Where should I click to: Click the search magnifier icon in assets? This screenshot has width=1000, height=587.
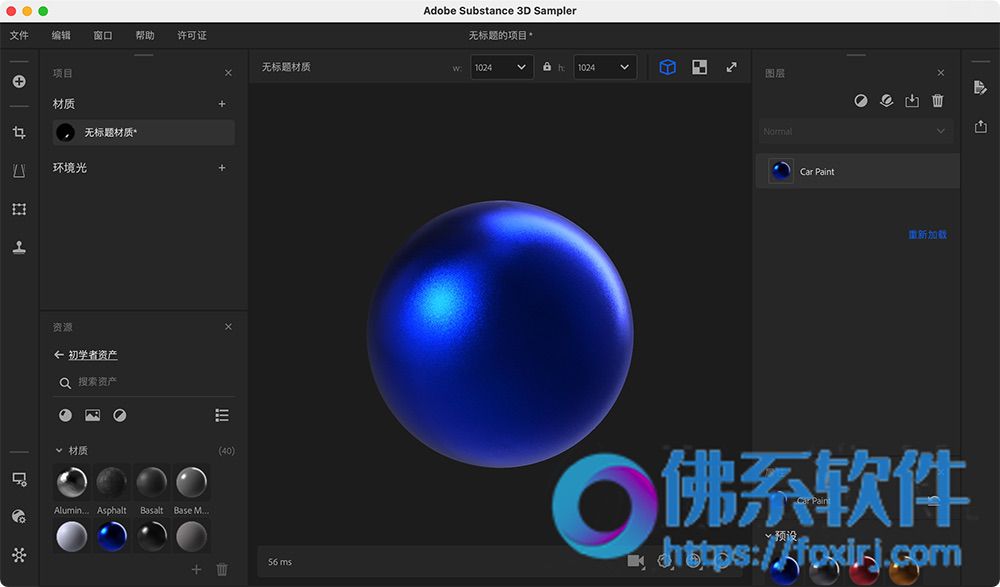tap(65, 383)
